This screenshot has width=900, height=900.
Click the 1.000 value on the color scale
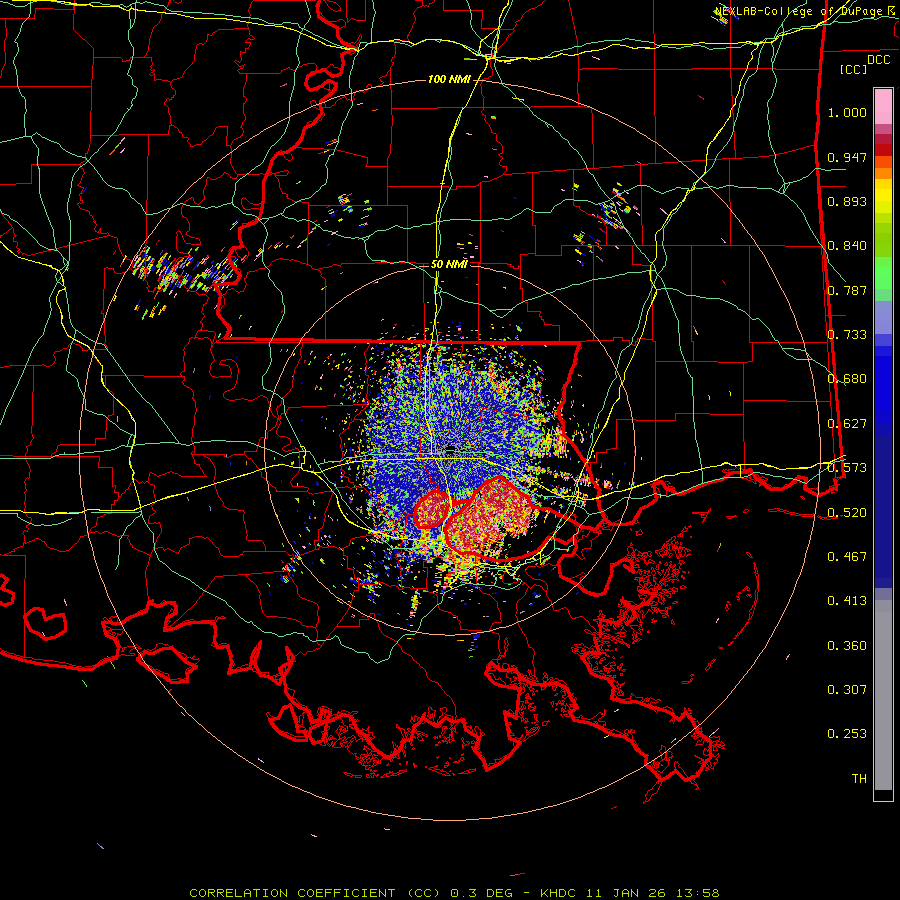pos(847,112)
